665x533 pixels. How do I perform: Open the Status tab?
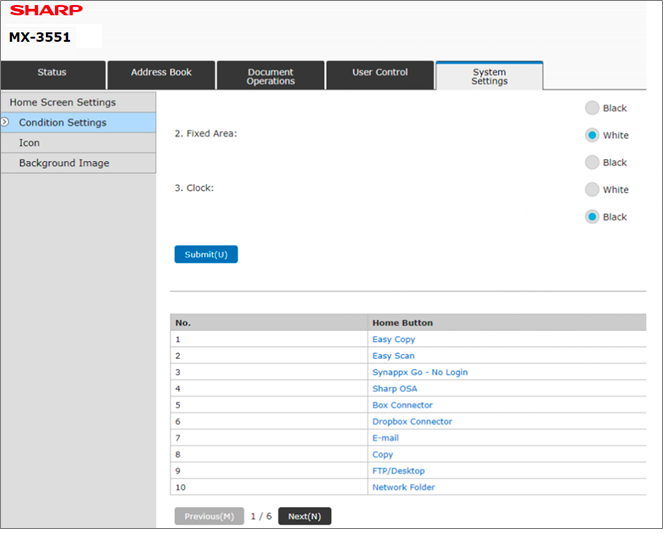pyautogui.click(x=53, y=75)
